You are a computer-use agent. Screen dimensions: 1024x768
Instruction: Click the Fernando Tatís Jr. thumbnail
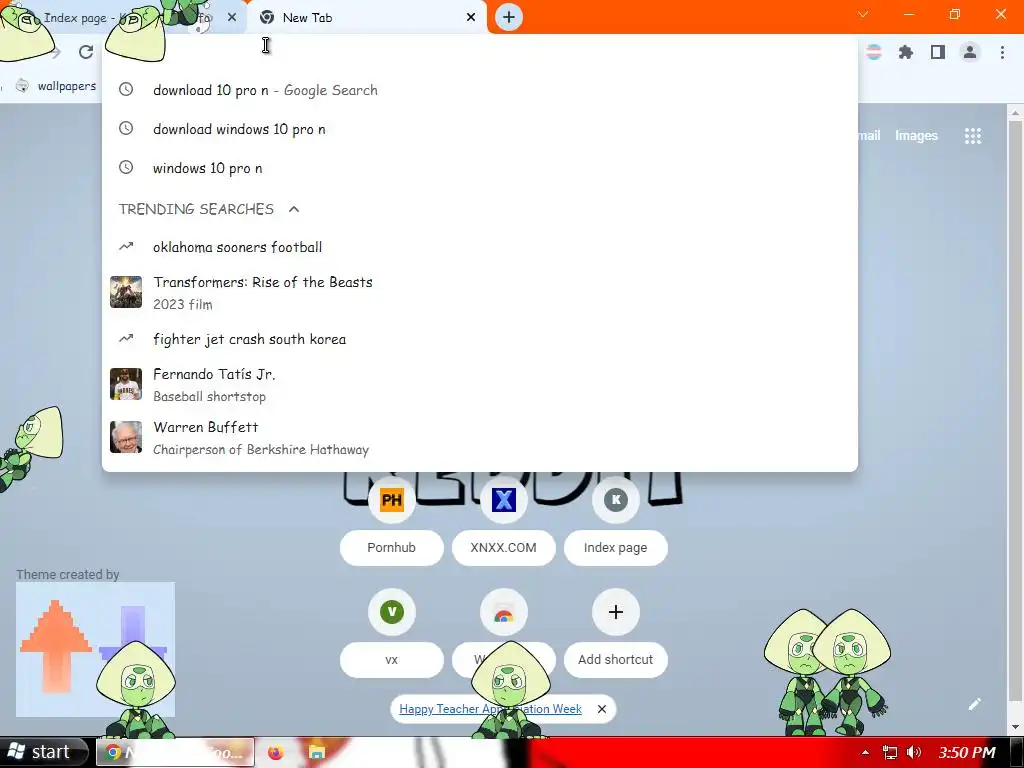126,384
